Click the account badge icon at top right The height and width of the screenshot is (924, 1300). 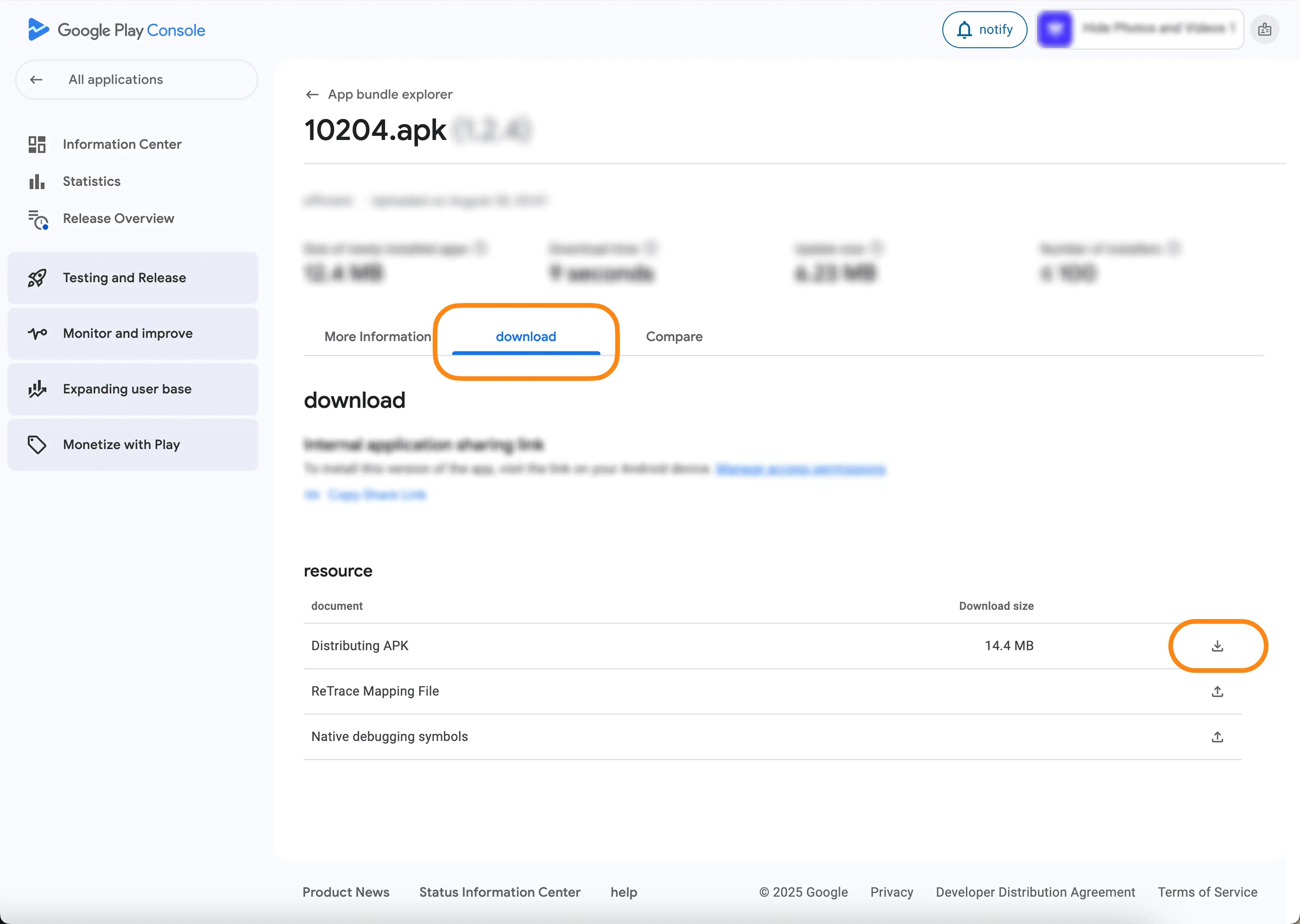tap(1264, 30)
